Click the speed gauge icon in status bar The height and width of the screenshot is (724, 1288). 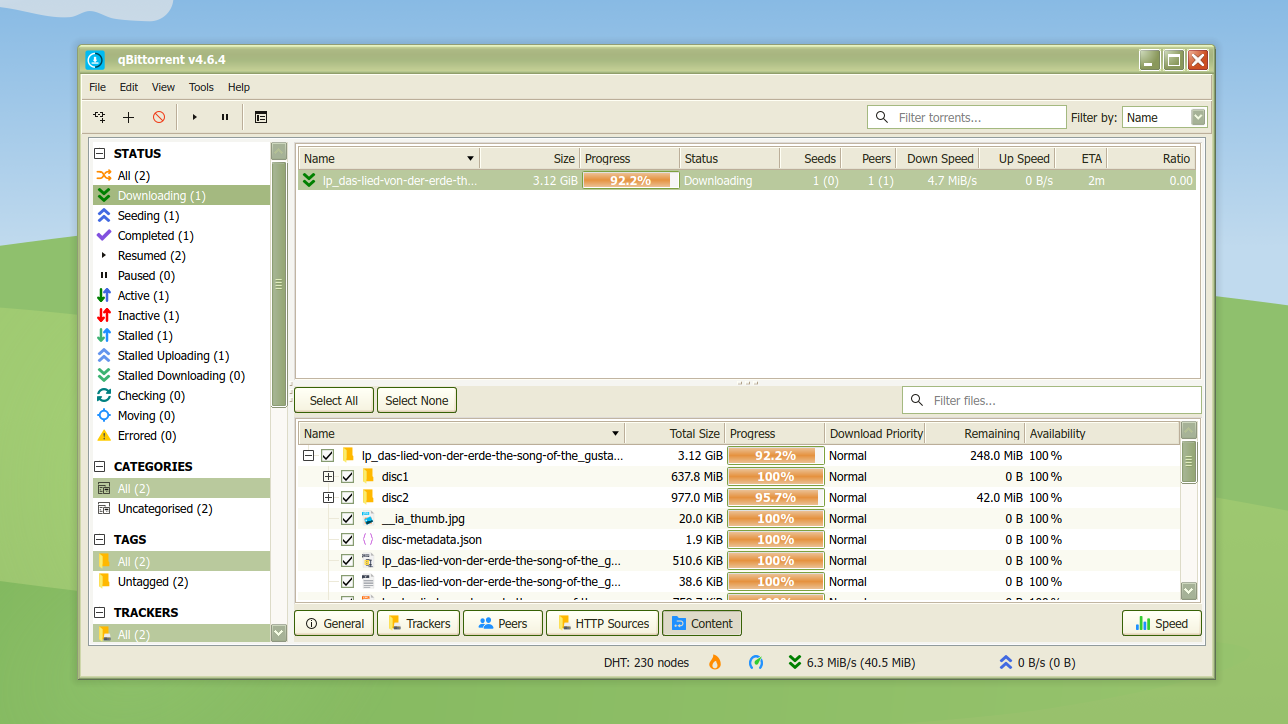(x=756, y=662)
